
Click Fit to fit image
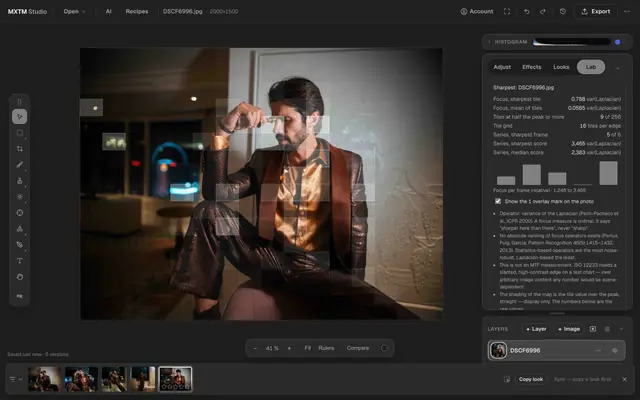(307, 348)
